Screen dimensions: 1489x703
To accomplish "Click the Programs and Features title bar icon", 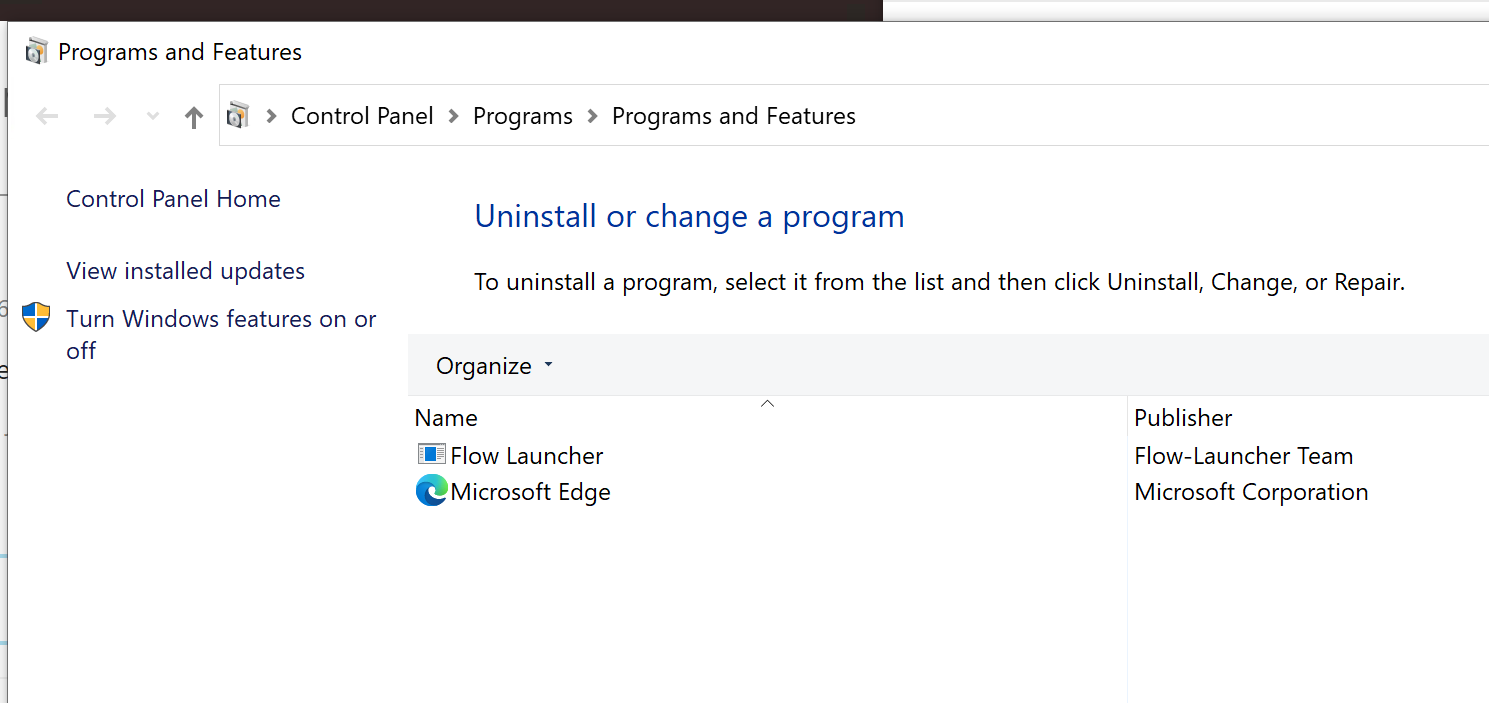I will click(x=37, y=52).
